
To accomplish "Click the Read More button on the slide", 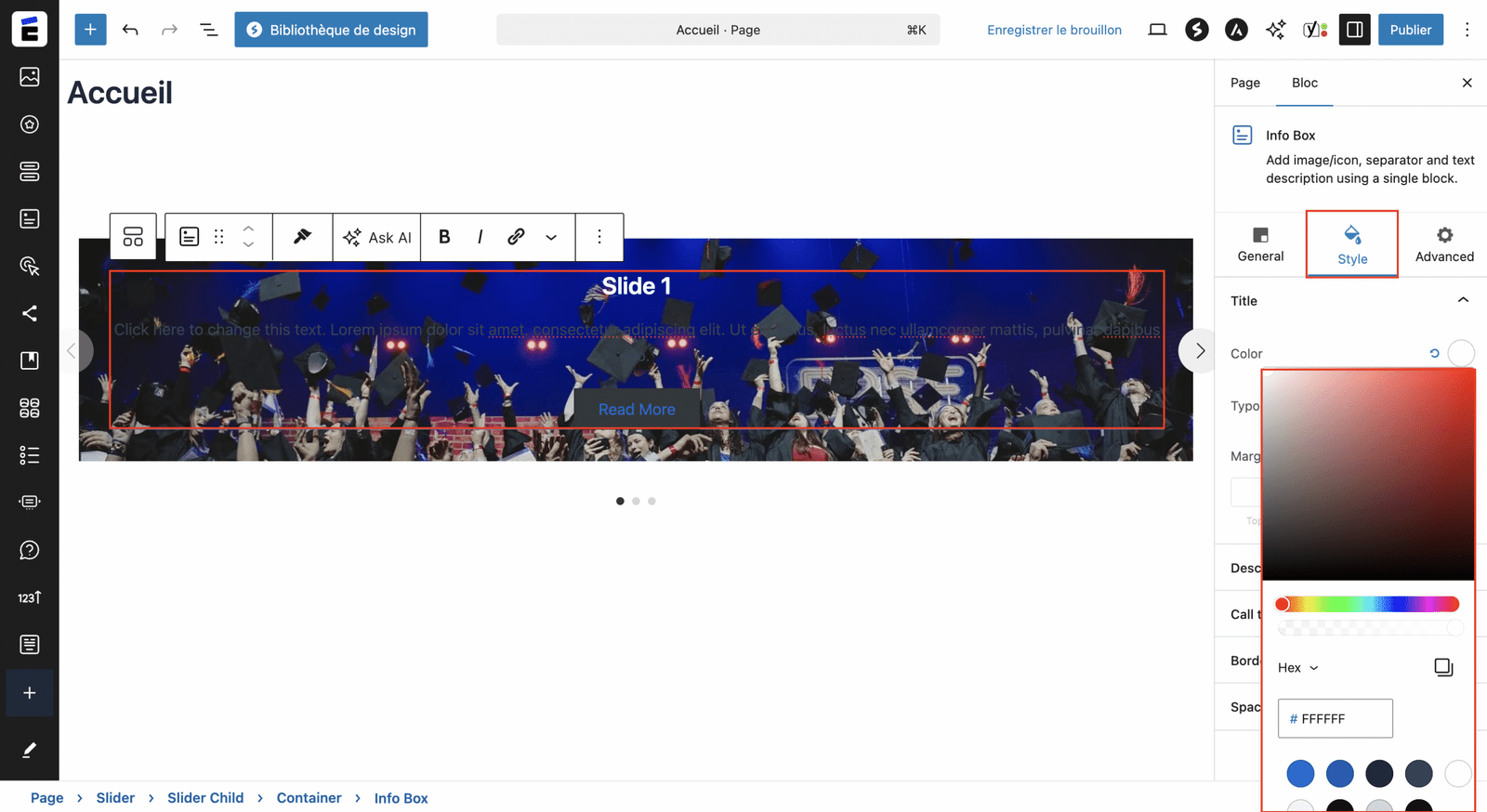I will 637,409.
